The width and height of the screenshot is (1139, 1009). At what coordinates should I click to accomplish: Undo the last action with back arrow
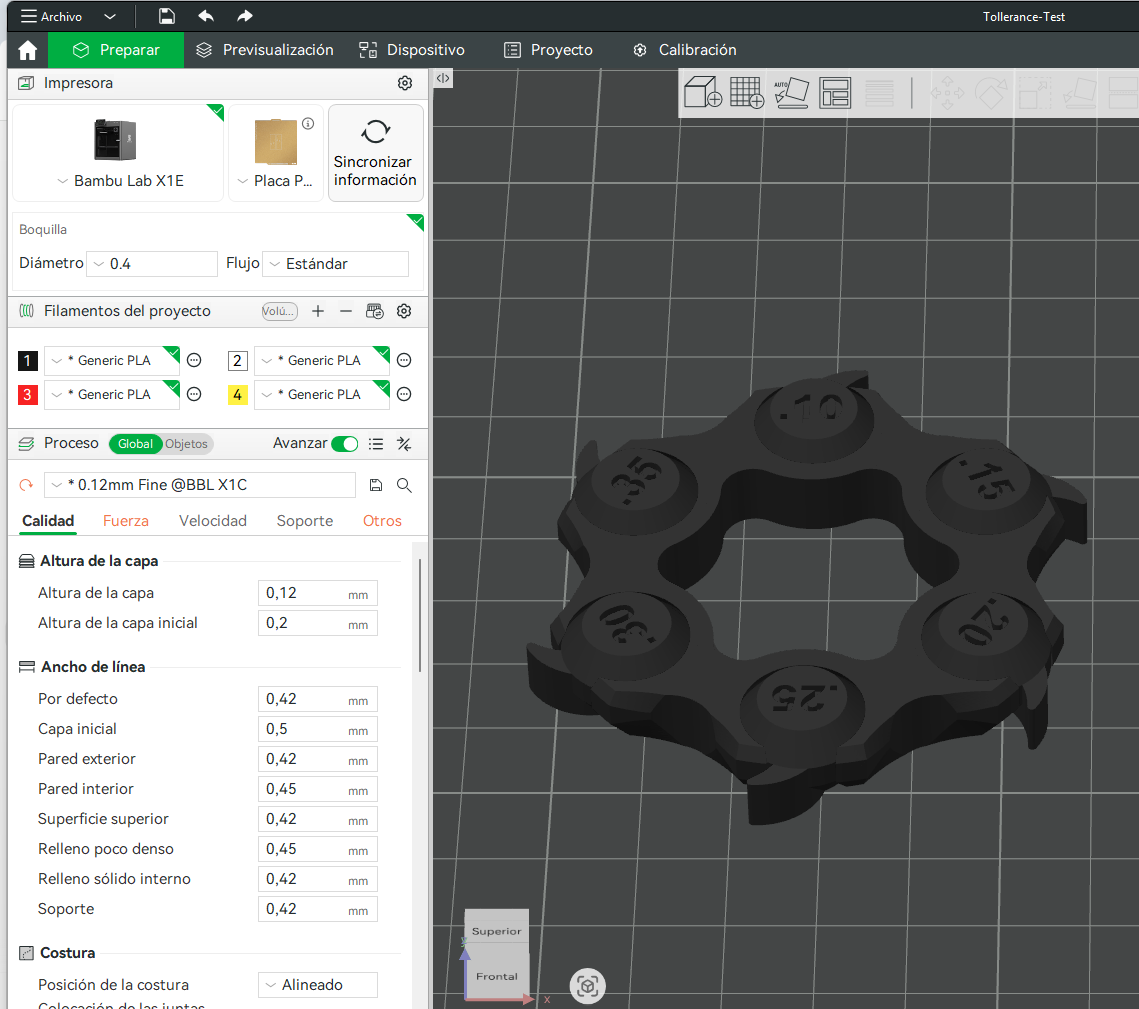pos(206,16)
